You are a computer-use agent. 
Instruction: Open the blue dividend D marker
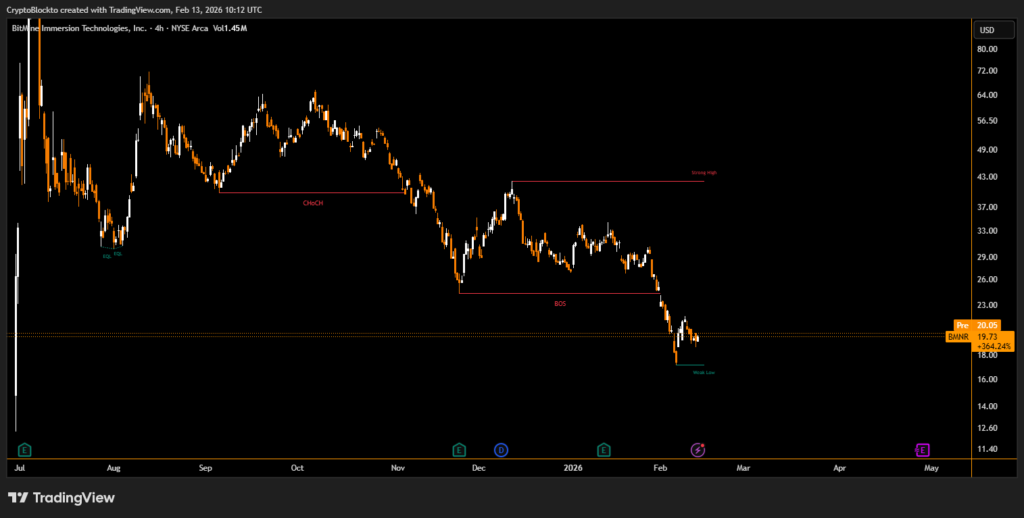tap(502, 449)
